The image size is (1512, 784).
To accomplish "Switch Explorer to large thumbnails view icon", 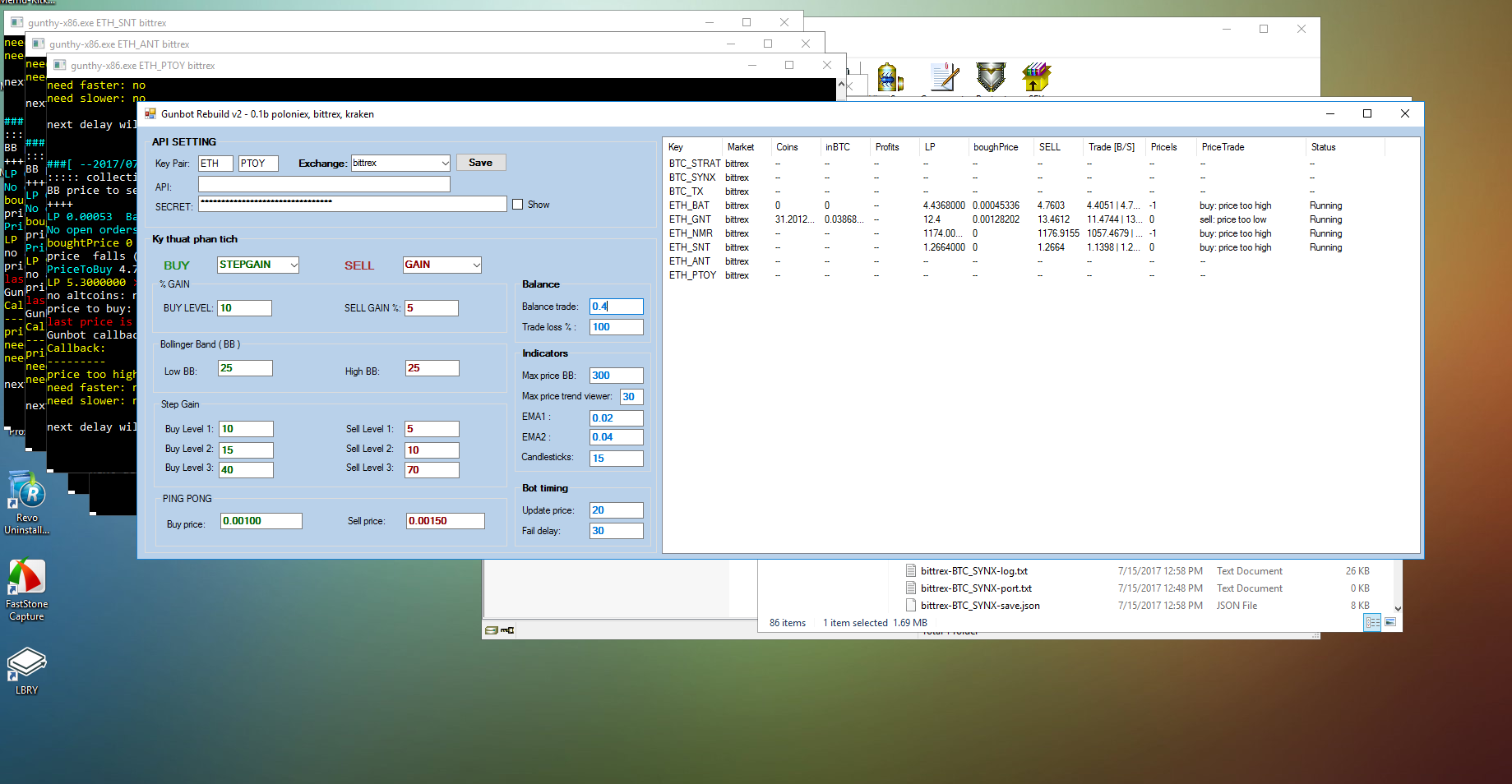I will pos(1390,623).
